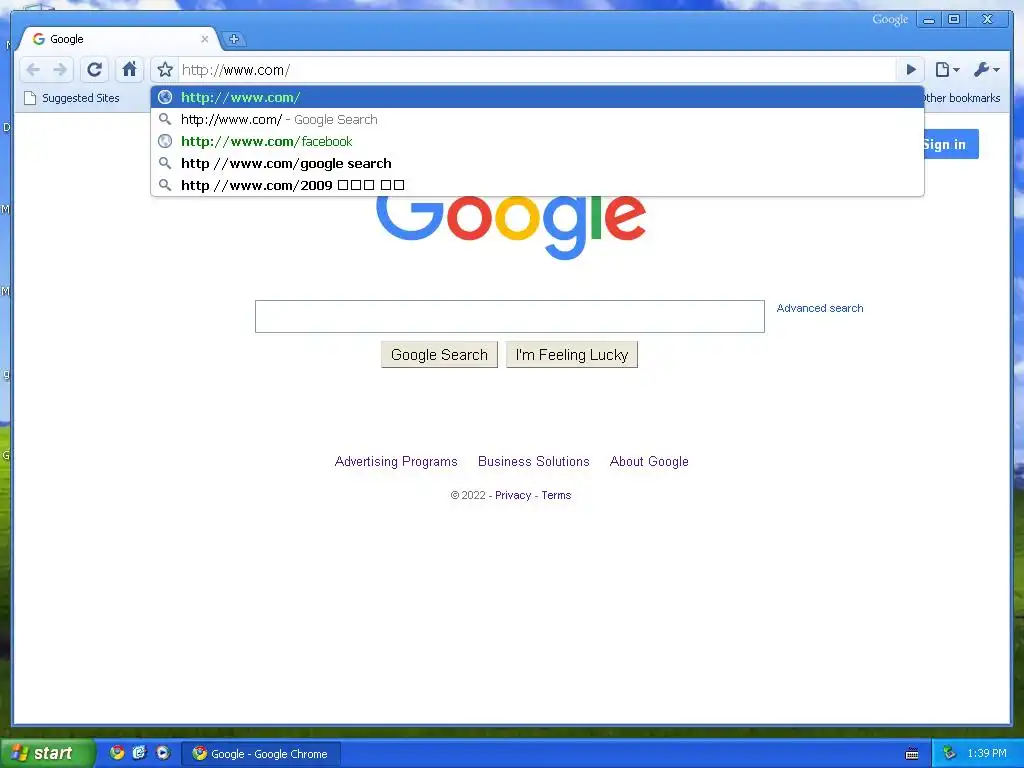Viewport: 1024px width, 768px height.
Task: Click the browser Back arrow button
Action: pyautogui.click(x=33, y=69)
